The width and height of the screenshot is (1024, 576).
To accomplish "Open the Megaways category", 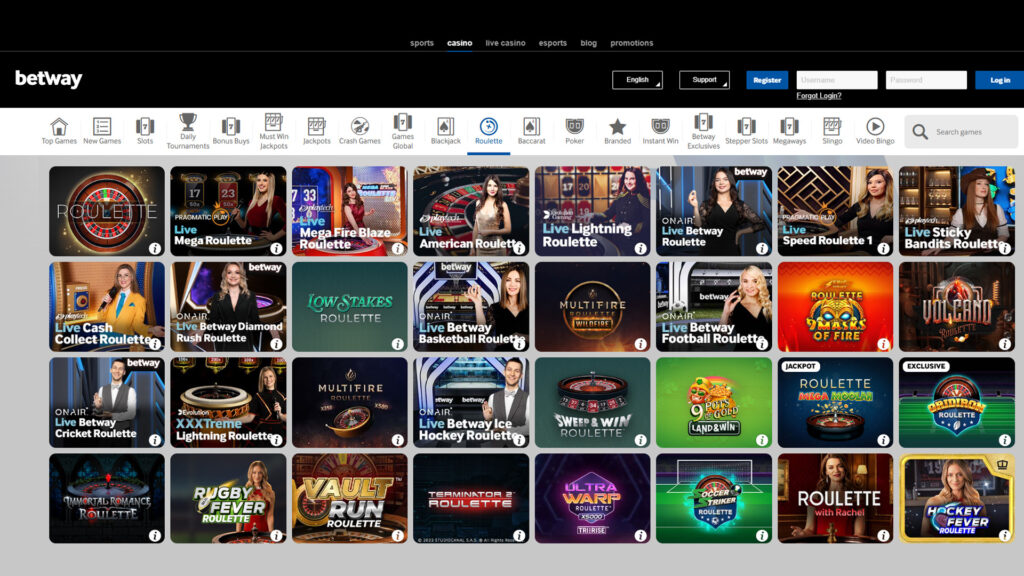I will 790,131.
